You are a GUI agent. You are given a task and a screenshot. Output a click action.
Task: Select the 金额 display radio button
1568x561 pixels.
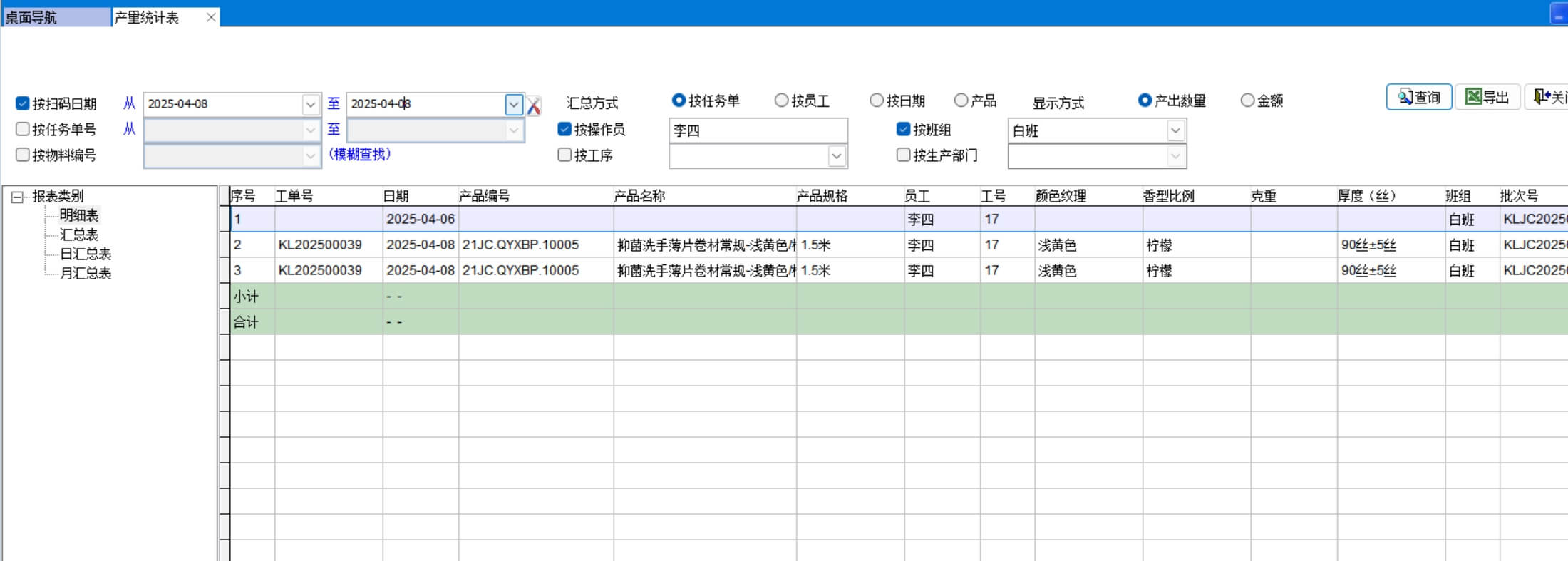1247,101
